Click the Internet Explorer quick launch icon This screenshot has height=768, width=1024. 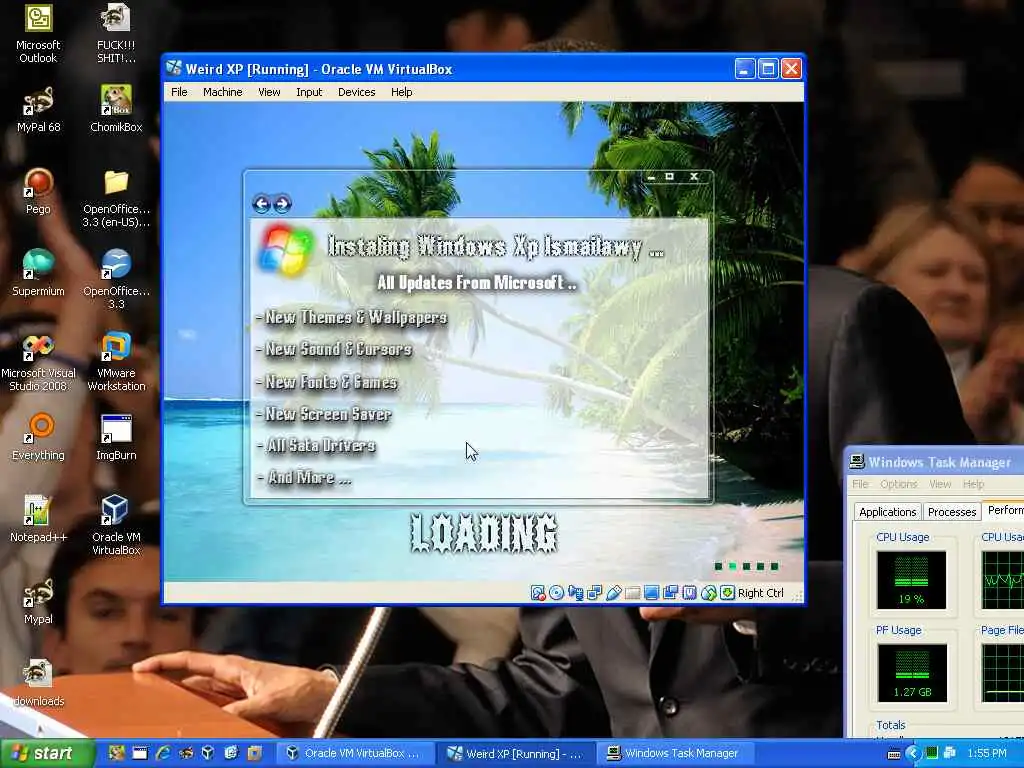pyautogui.click(x=163, y=753)
